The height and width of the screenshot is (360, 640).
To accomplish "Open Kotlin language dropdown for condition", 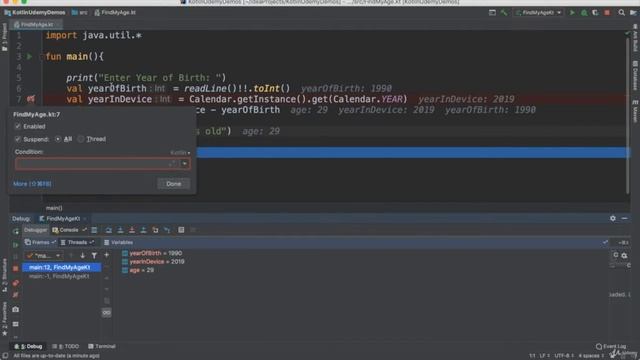I will point(180,153).
